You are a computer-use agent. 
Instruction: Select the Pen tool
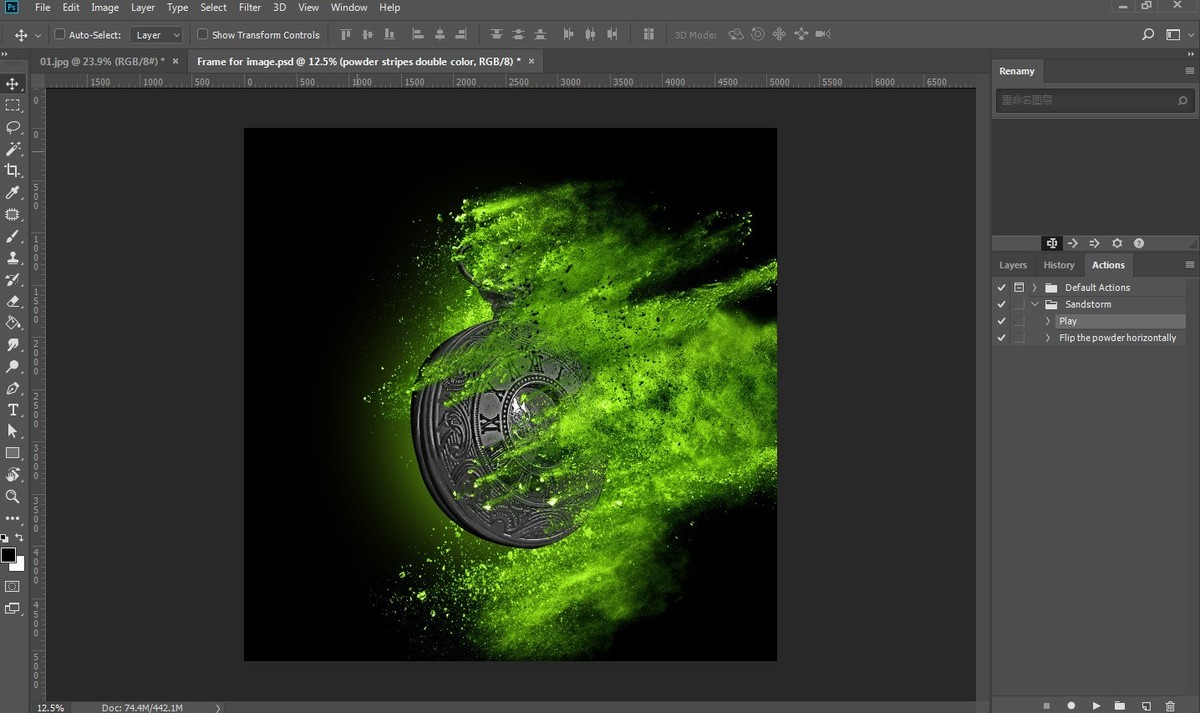(13, 388)
